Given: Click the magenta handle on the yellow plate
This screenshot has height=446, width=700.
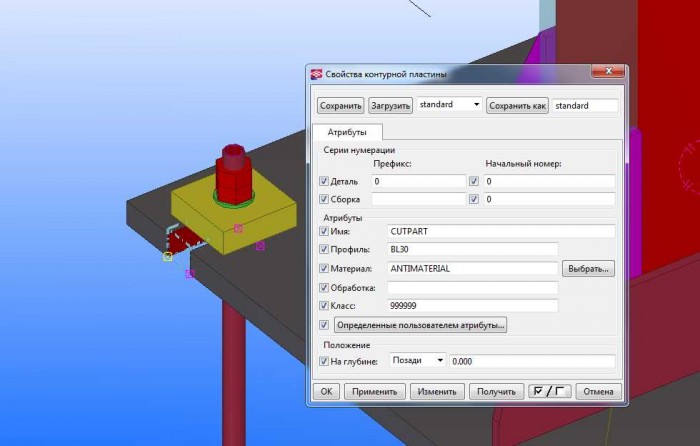Looking at the screenshot, I should pyautogui.click(x=238, y=228).
